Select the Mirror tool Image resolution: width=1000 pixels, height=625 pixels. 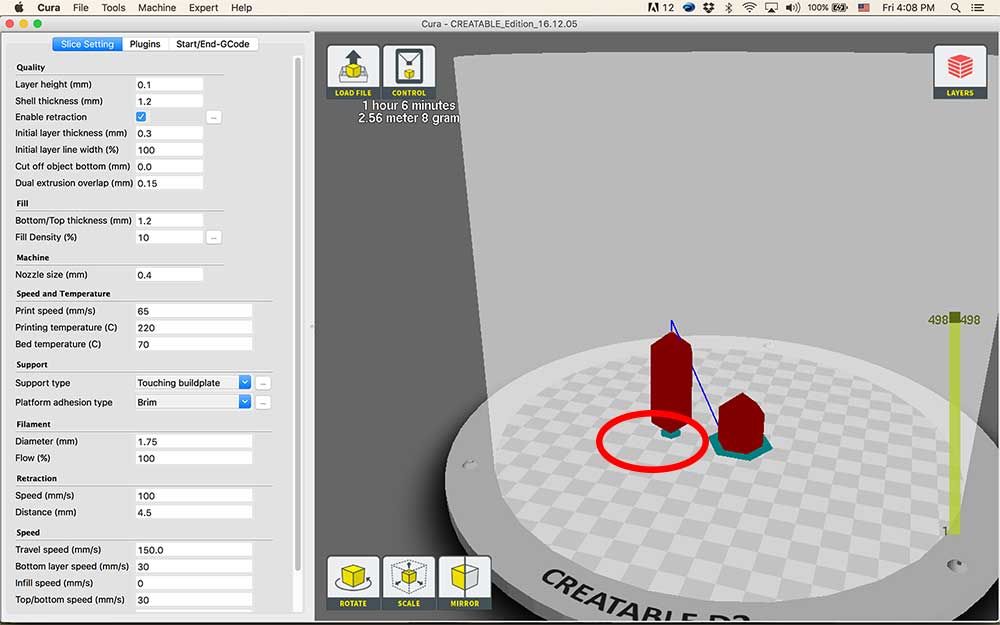465,582
